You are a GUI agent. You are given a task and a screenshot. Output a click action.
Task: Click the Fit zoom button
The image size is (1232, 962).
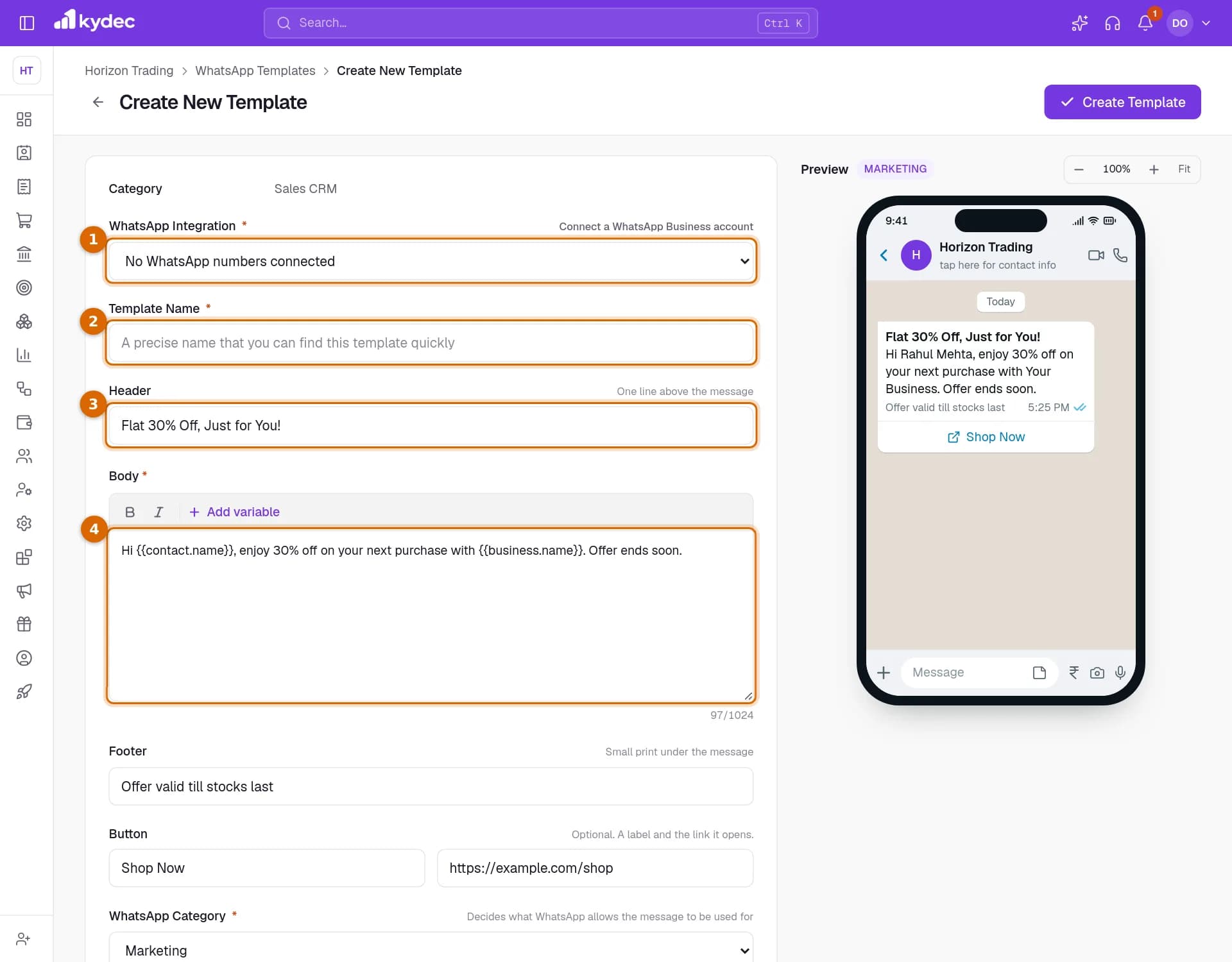[x=1184, y=169]
